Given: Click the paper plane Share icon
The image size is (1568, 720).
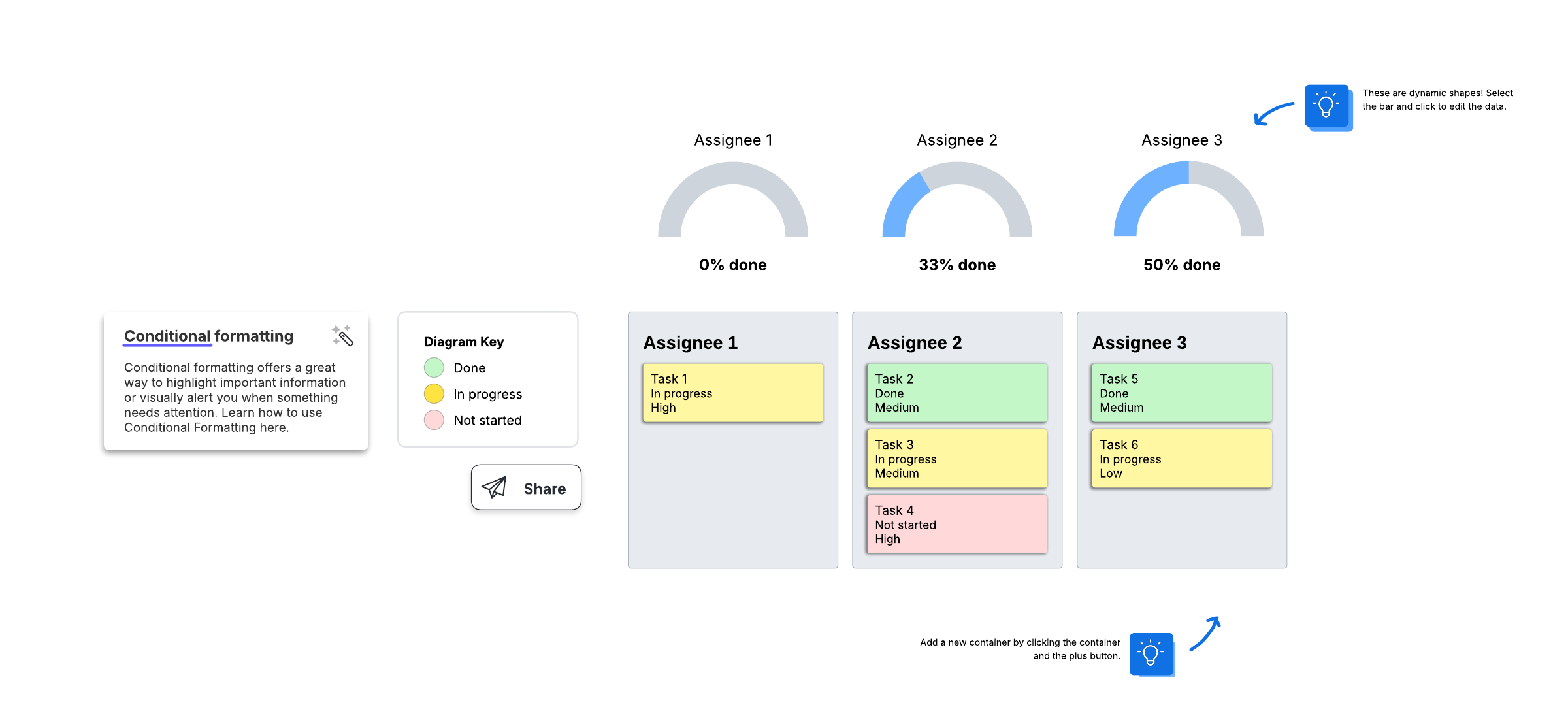Looking at the screenshot, I should (x=494, y=487).
